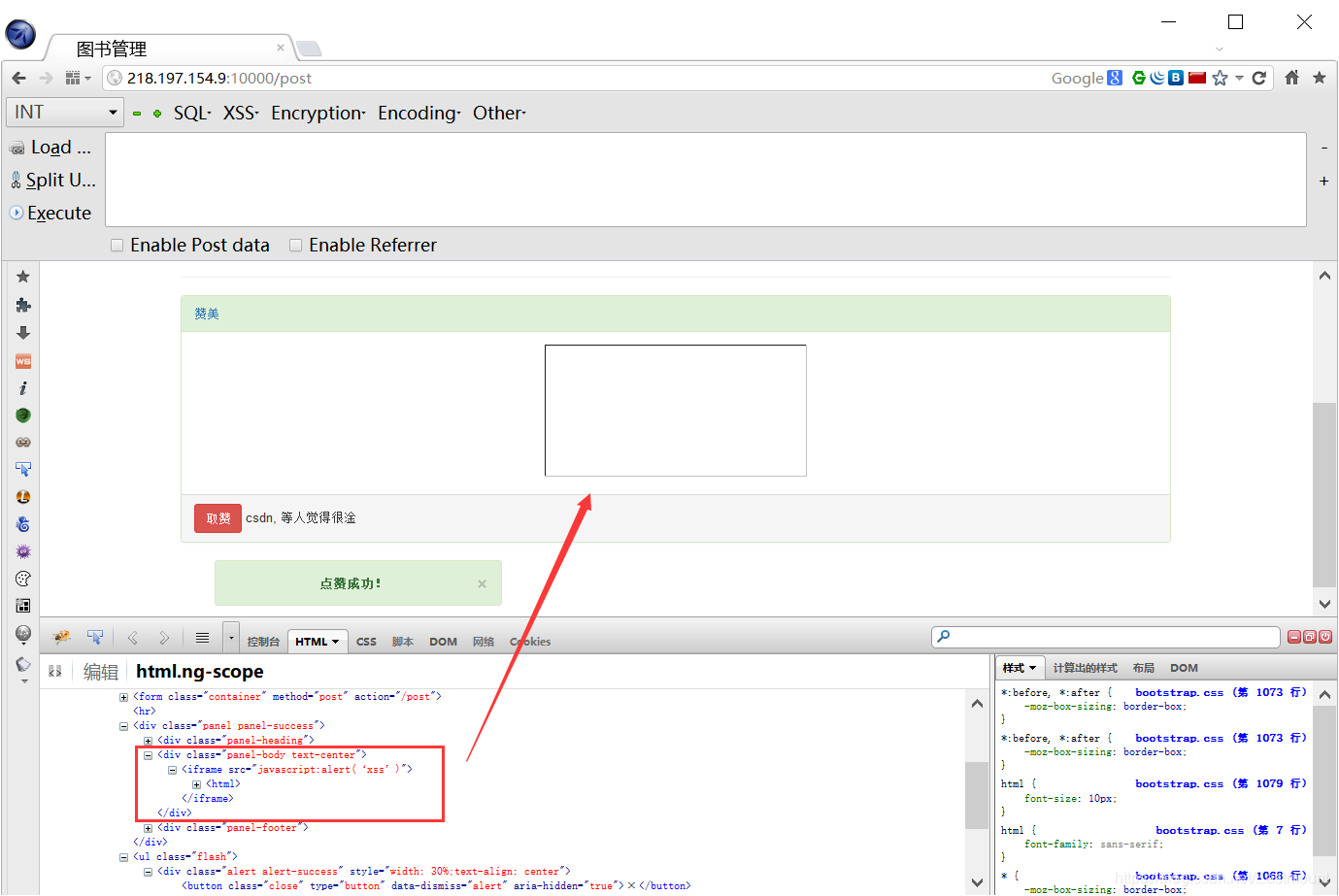This screenshot has height=896, width=1339.
Task: Open the 计算出的样式 side tab
Action: tap(1086, 668)
